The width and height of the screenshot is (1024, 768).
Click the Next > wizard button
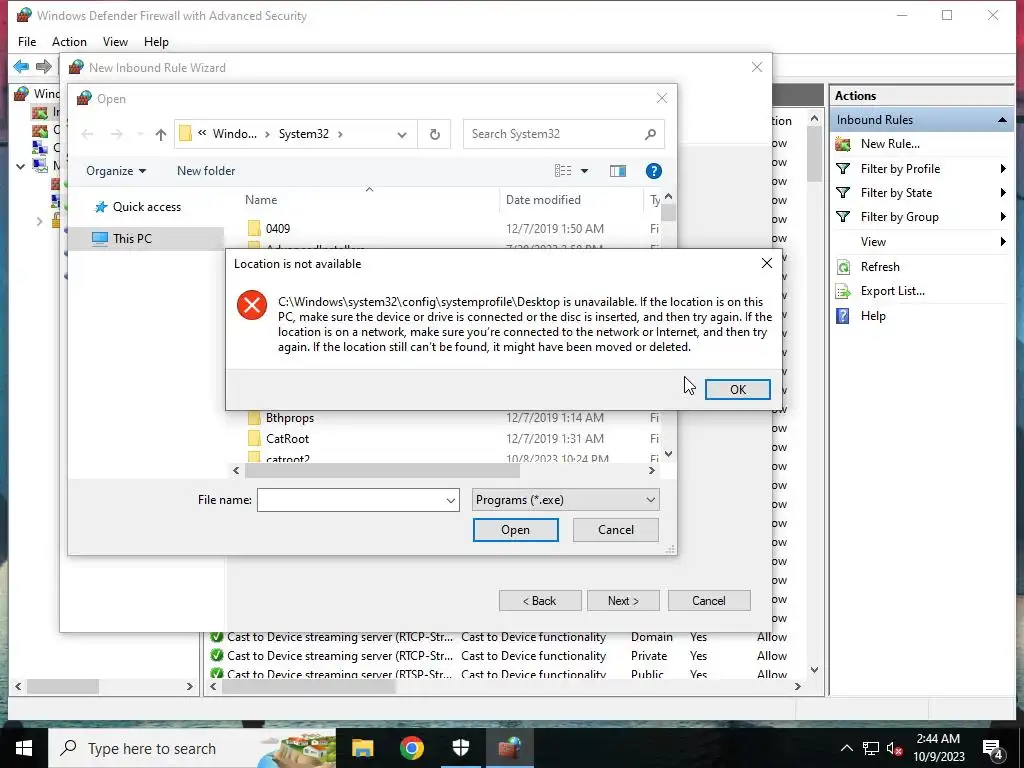point(623,601)
